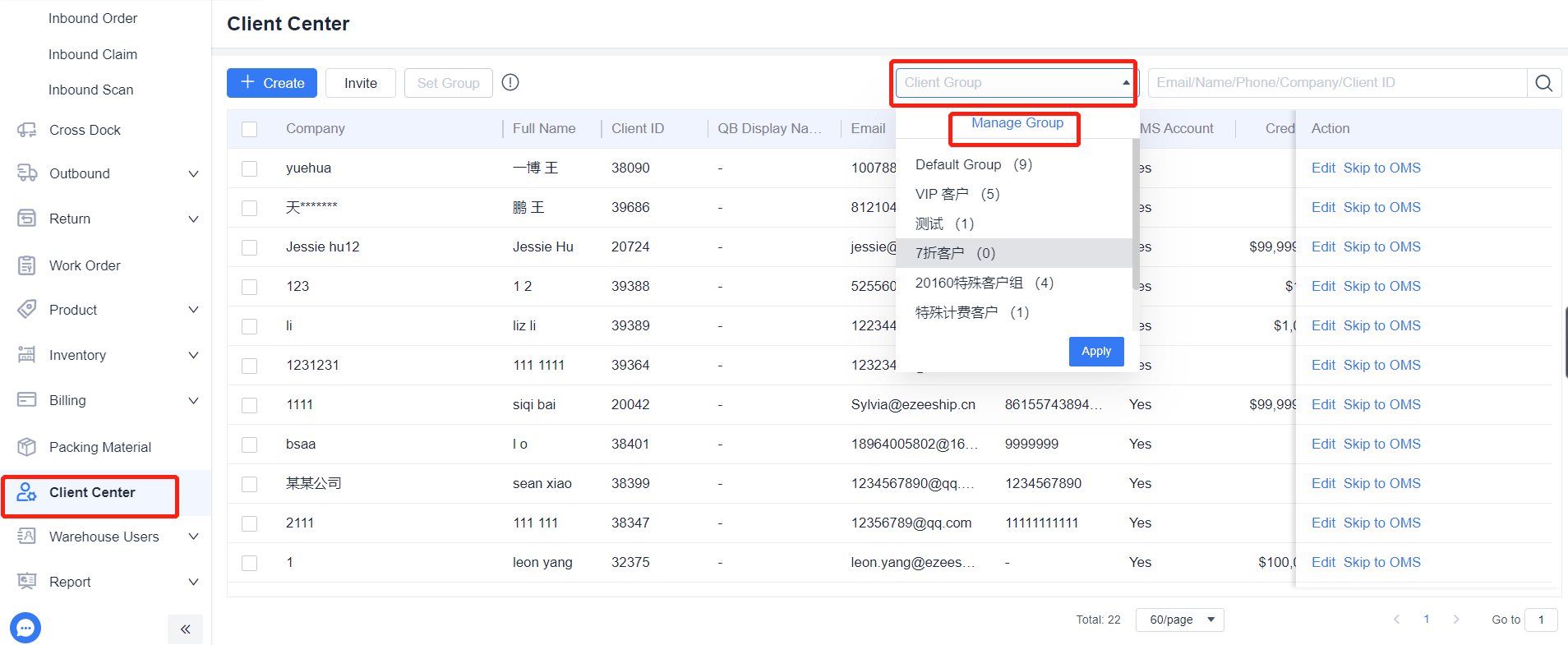
Task: Click the info icon beside Set Group
Action: pyautogui.click(x=510, y=82)
